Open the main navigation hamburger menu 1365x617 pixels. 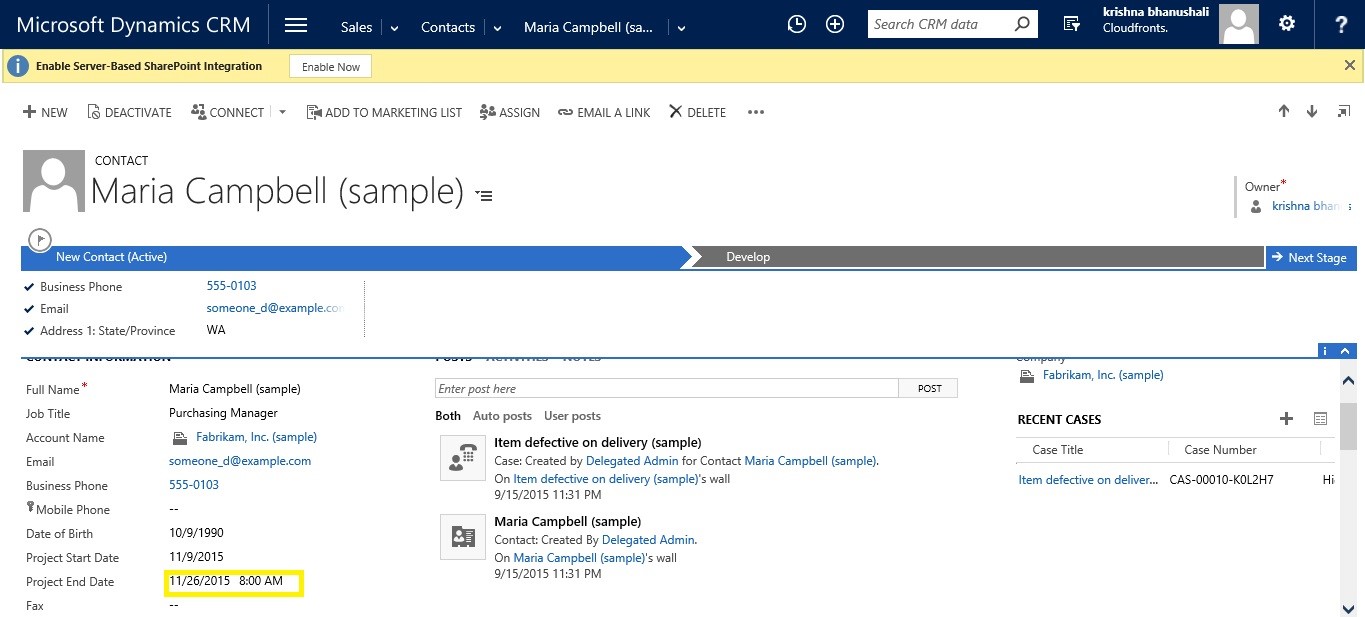(x=296, y=25)
